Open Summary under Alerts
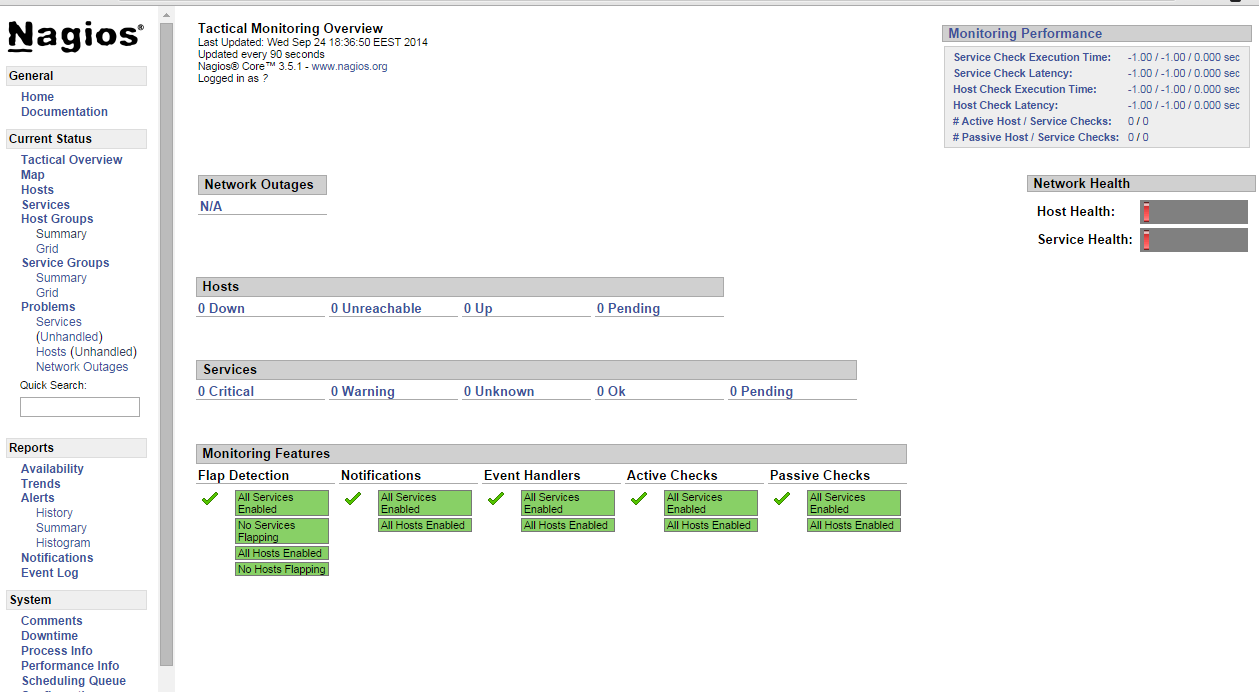This screenshot has width=1259, height=692. (x=61, y=528)
